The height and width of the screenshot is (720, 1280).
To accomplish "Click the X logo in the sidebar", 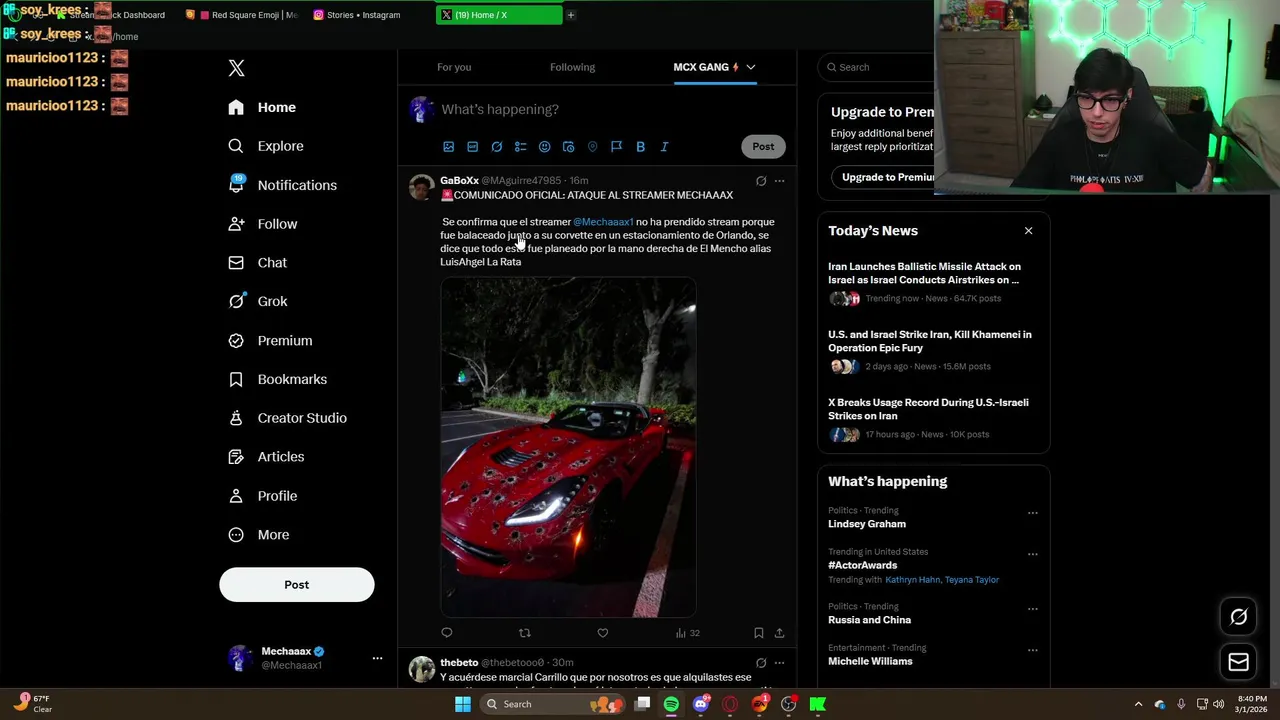I will (x=236, y=68).
